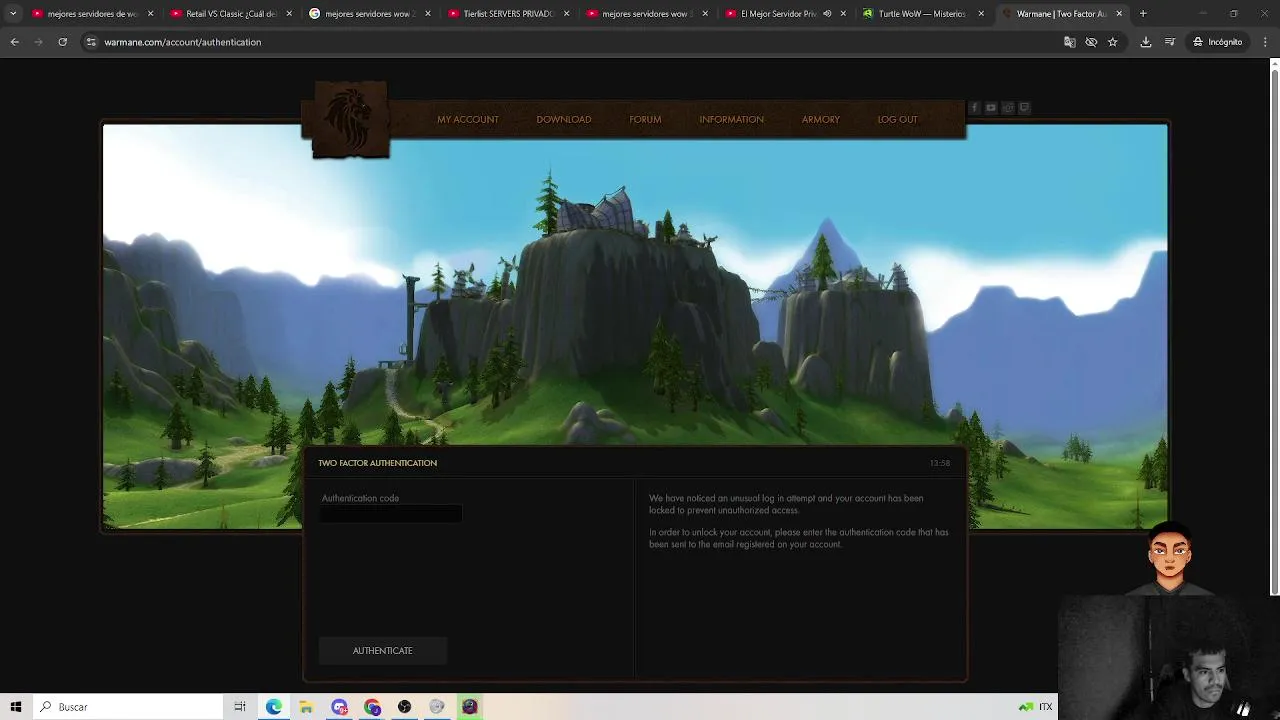Open Task View on taskbar
Viewport: 1280px width, 720px height.
[x=240, y=707]
